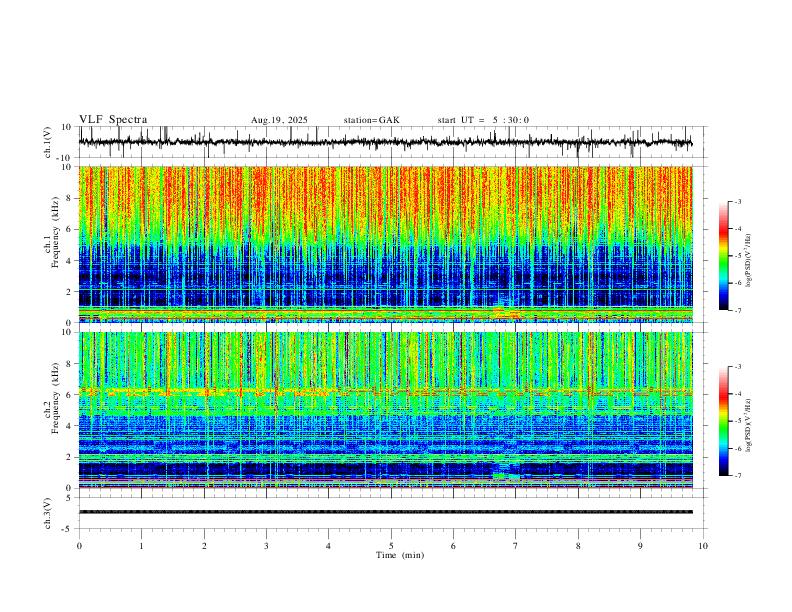The height and width of the screenshot is (612, 792).
Task: Click the ch.2 spectrogram plot
Action: 386,410
